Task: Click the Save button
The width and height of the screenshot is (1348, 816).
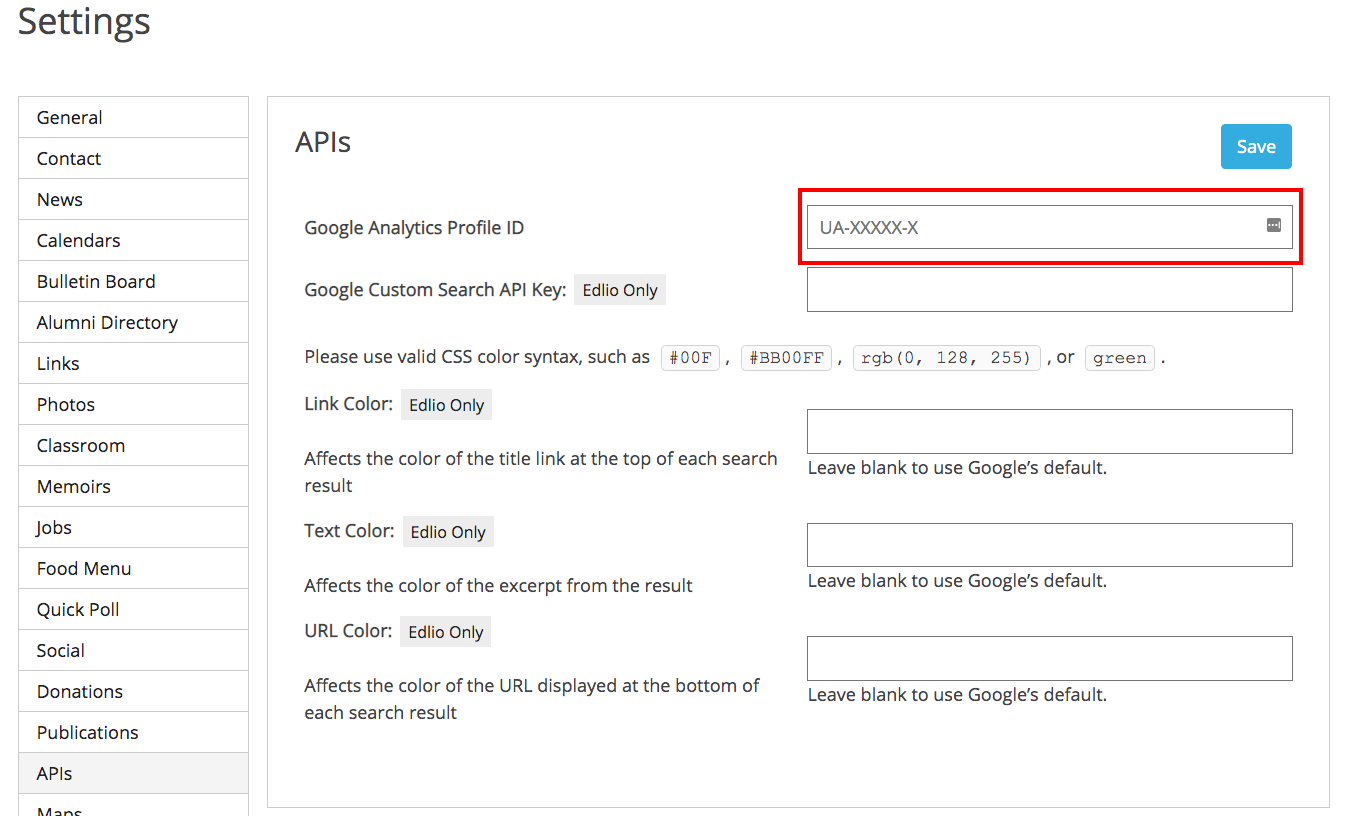Action: (1255, 147)
